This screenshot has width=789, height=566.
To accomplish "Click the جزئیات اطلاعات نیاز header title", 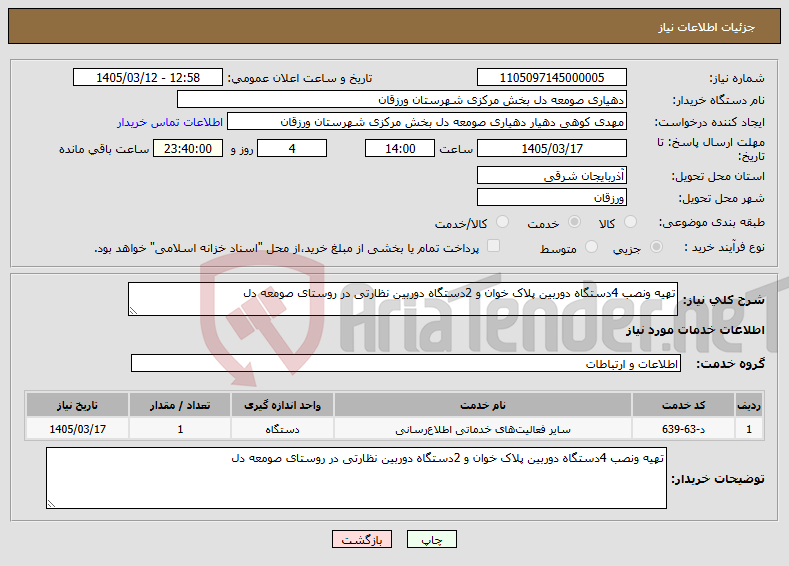I will (706, 27).
